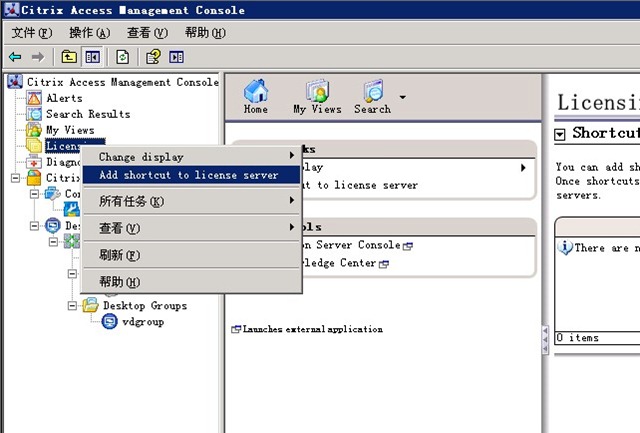Click the Refresh toolbar icon
The height and width of the screenshot is (433, 640).
tap(123, 57)
